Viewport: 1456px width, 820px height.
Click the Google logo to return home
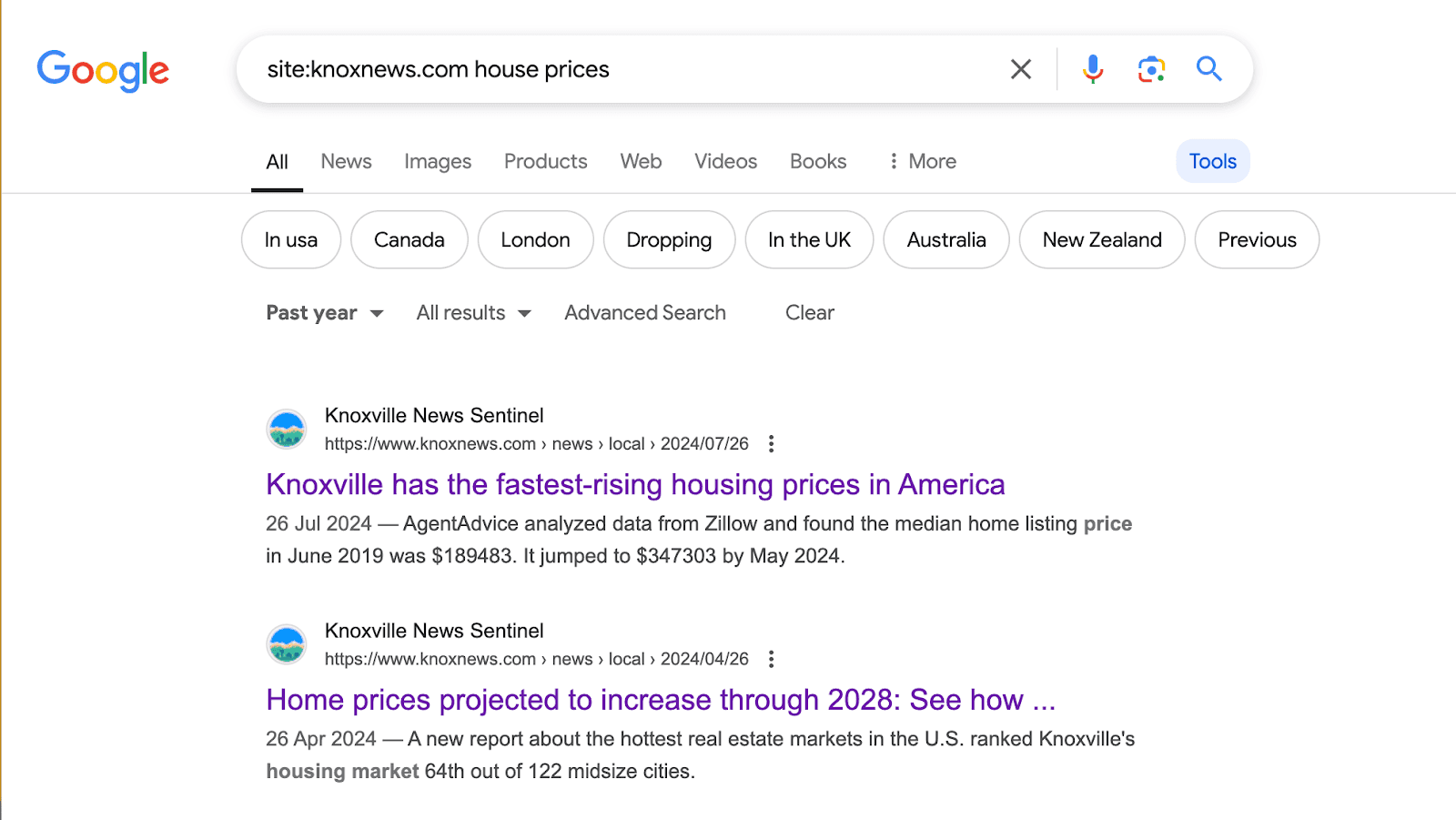pyautogui.click(x=102, y=71)
